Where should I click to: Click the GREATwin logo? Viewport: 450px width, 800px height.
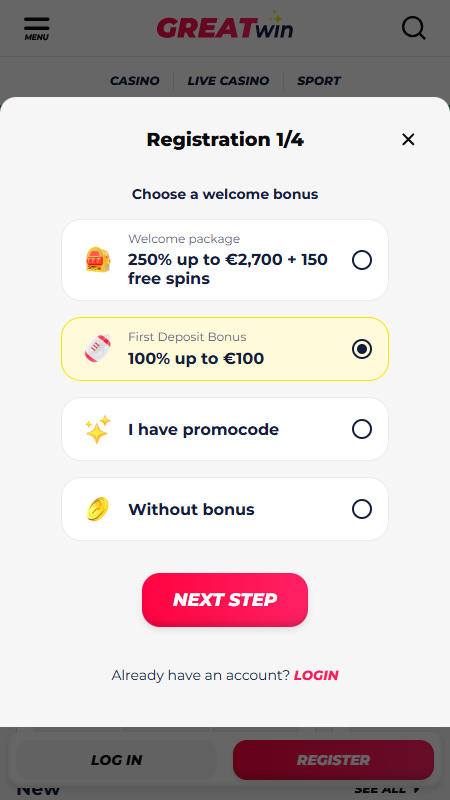[224, 26]
